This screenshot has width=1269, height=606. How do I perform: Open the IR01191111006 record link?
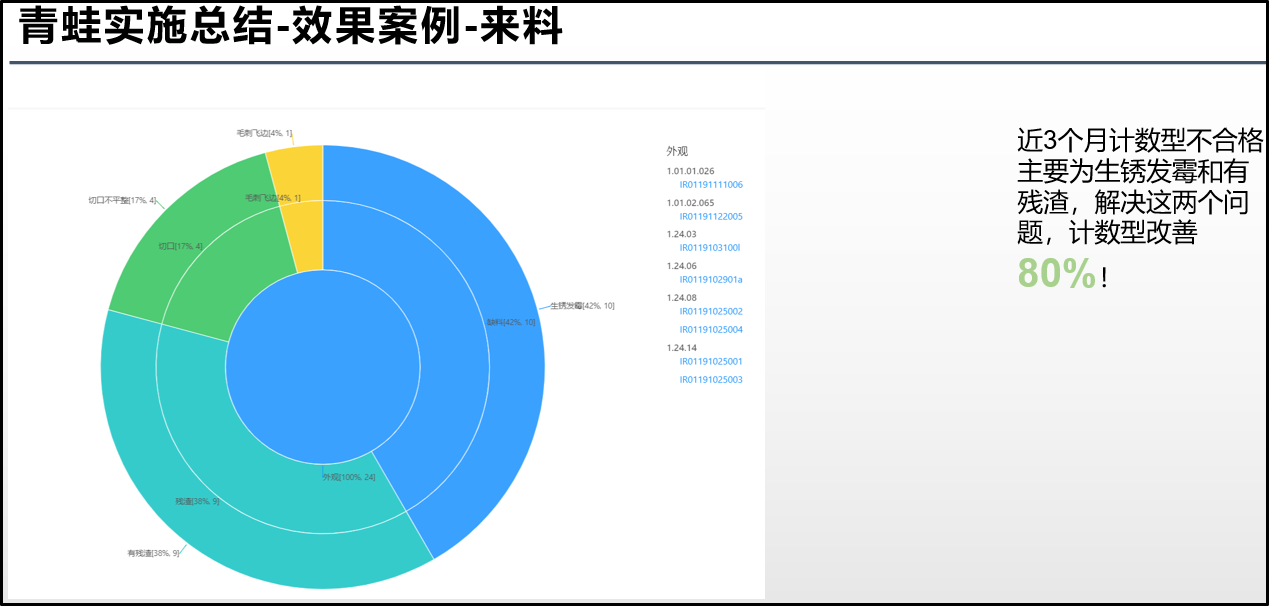point(711,185)
